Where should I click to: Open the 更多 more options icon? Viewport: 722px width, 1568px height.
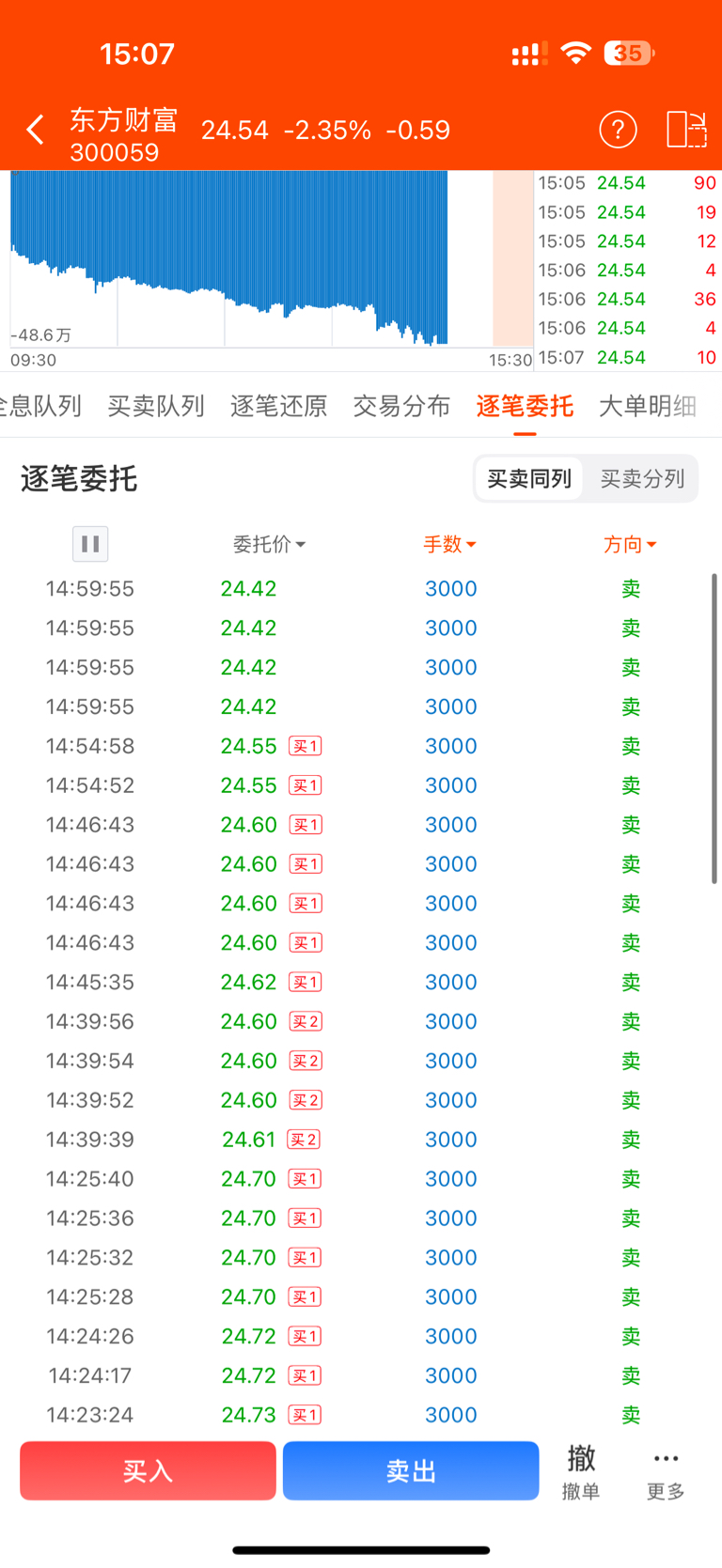point(666,1471)
